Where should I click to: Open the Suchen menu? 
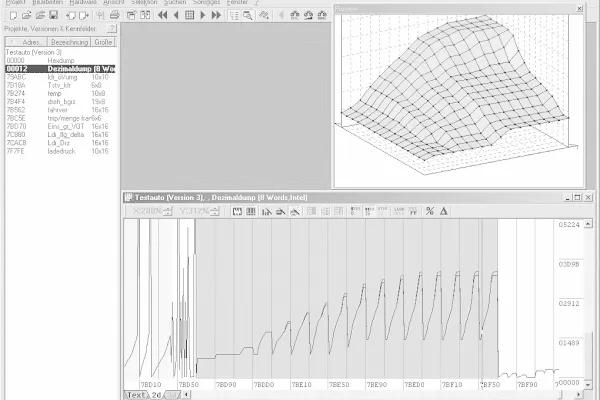pos(175,2)
